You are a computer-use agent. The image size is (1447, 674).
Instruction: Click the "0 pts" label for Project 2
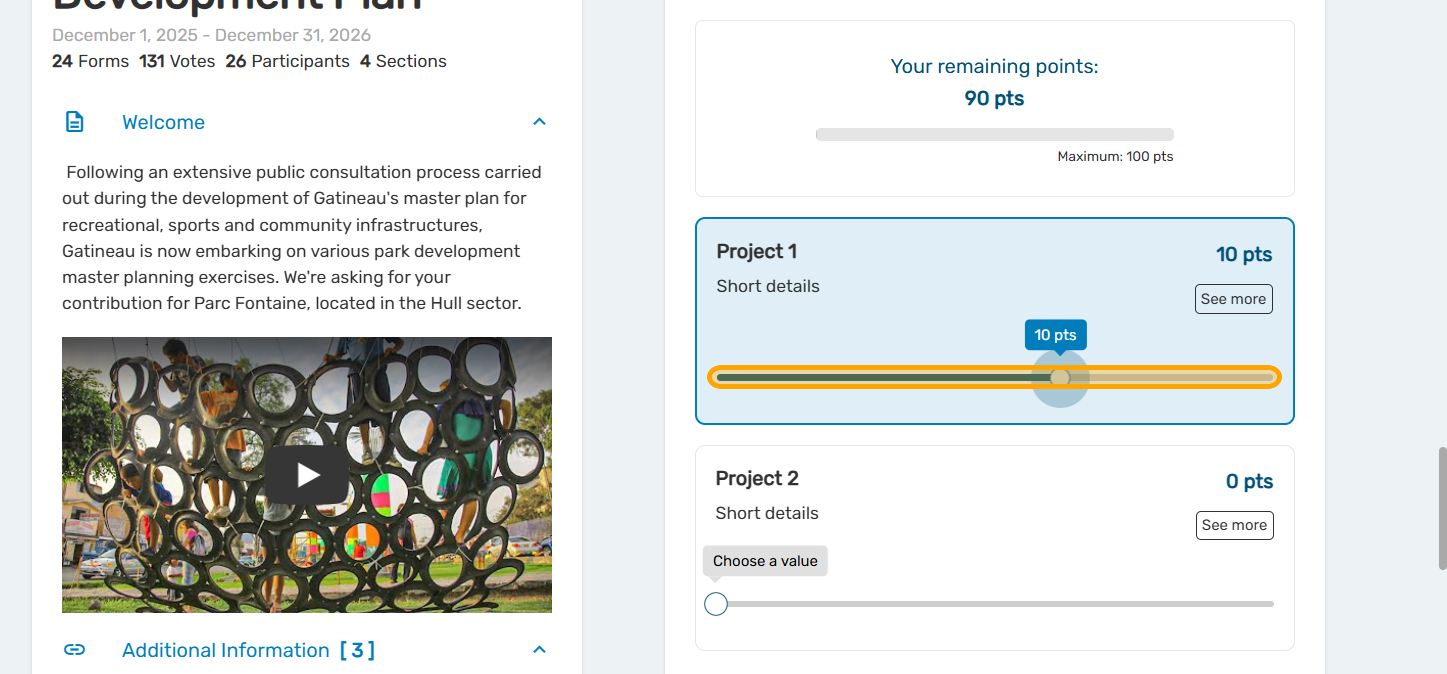click(x=1249, y=481)
